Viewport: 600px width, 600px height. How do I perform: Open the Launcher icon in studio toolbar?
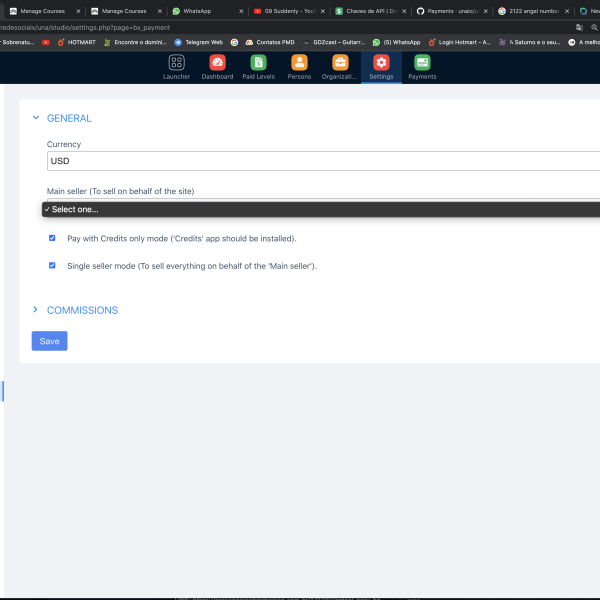pos(176,63)
